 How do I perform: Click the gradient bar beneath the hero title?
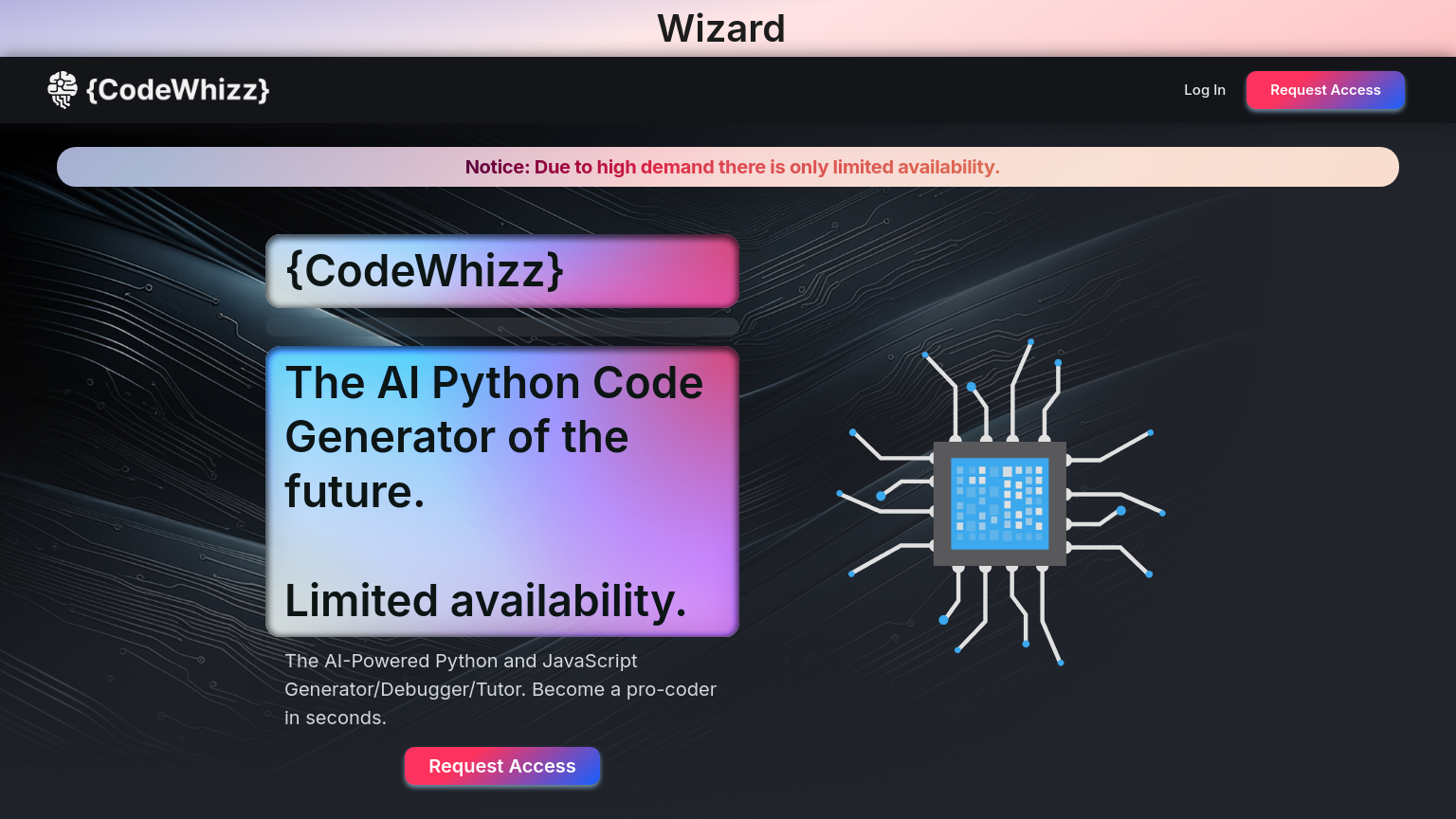(502, 326)
